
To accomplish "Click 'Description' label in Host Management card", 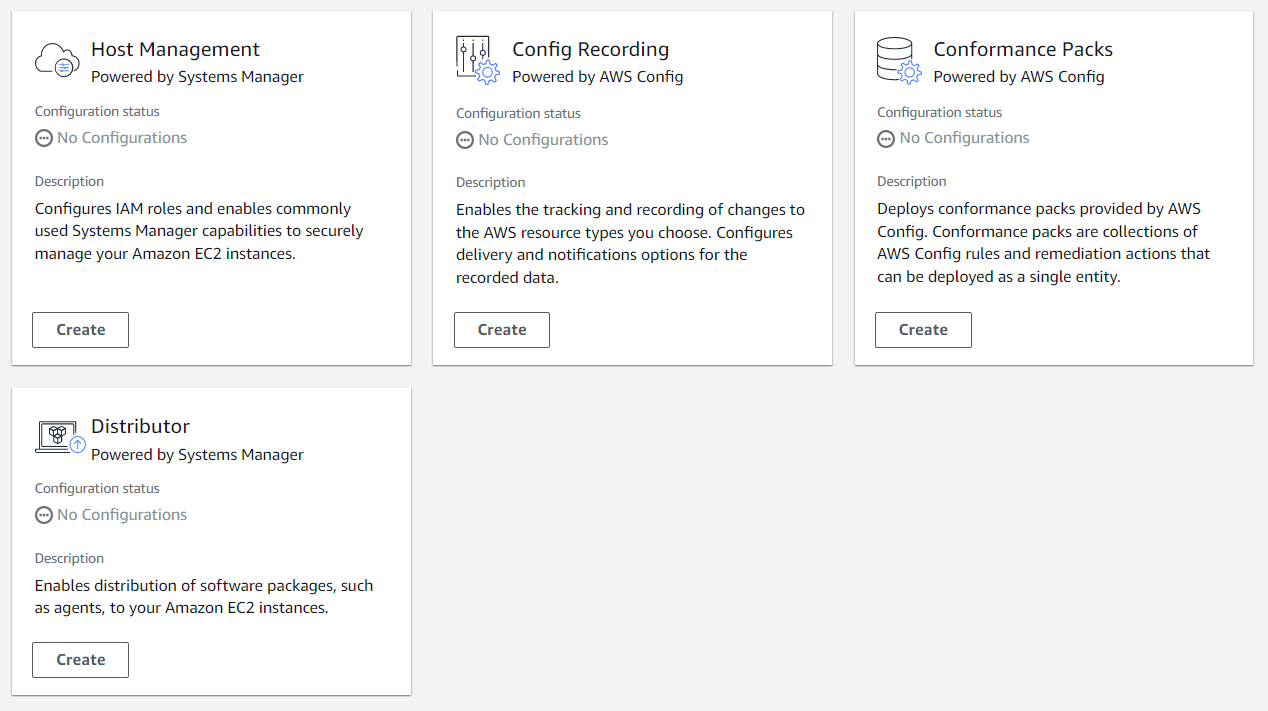I will click(x=69, y=181).
